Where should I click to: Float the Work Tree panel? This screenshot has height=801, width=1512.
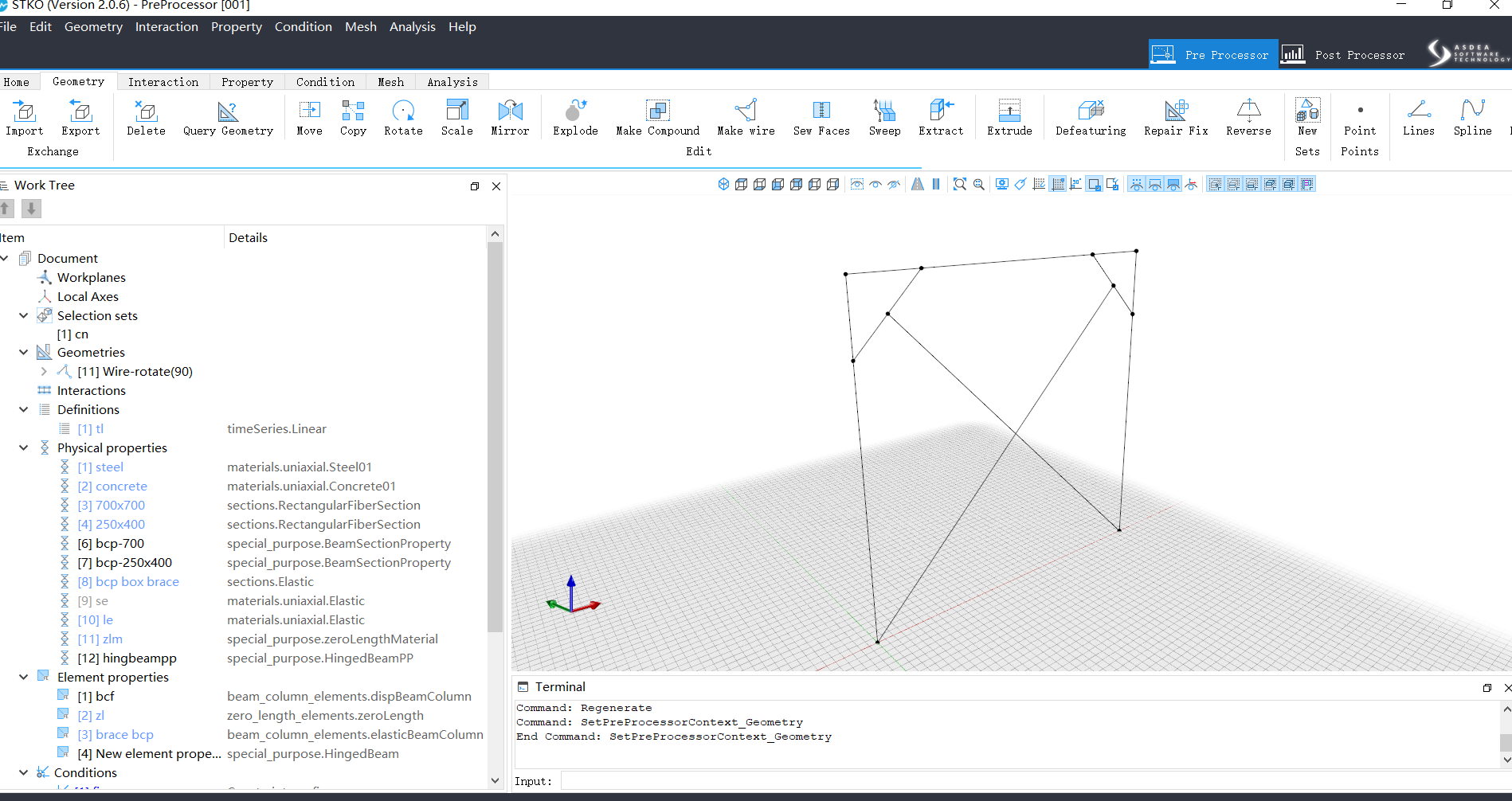[475, 186]
